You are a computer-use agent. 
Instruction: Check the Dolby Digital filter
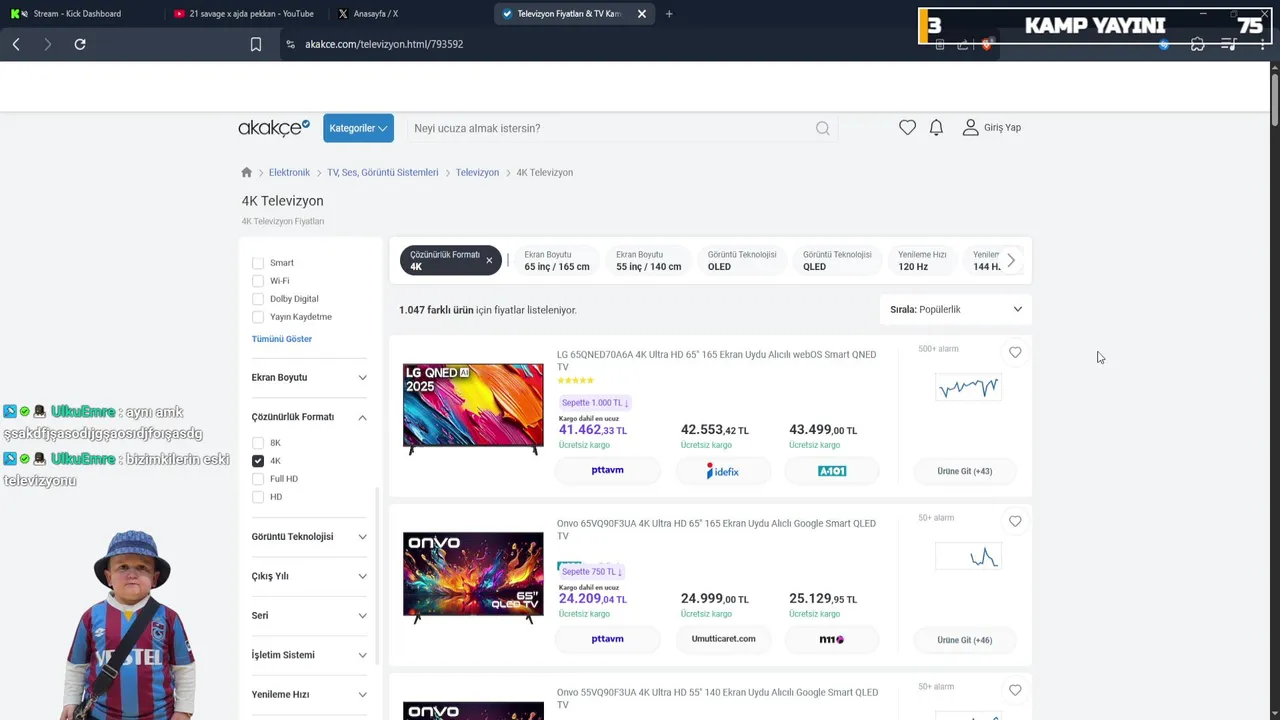coord(258,299)
